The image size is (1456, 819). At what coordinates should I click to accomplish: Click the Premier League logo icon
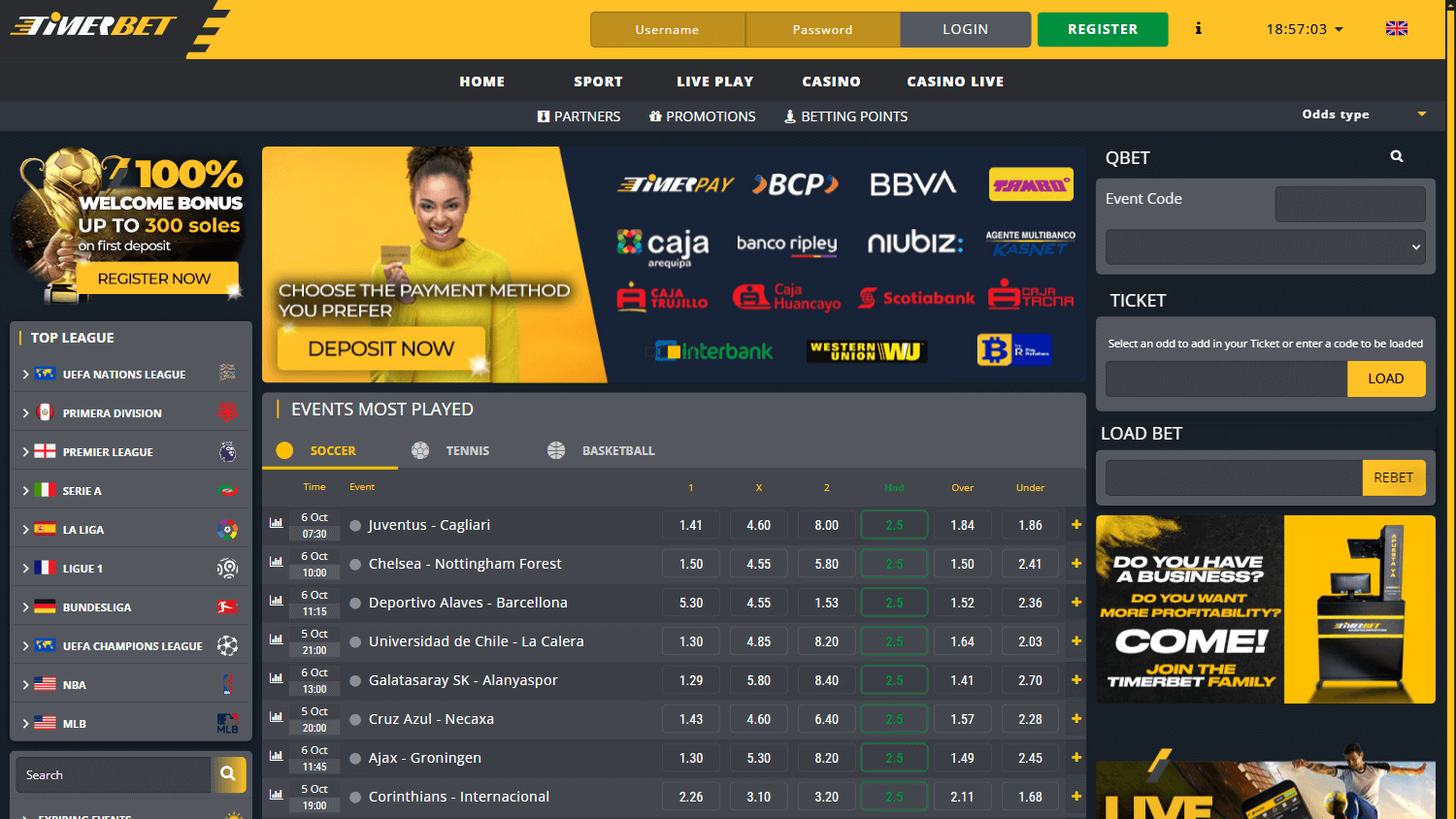coord(227,451)
